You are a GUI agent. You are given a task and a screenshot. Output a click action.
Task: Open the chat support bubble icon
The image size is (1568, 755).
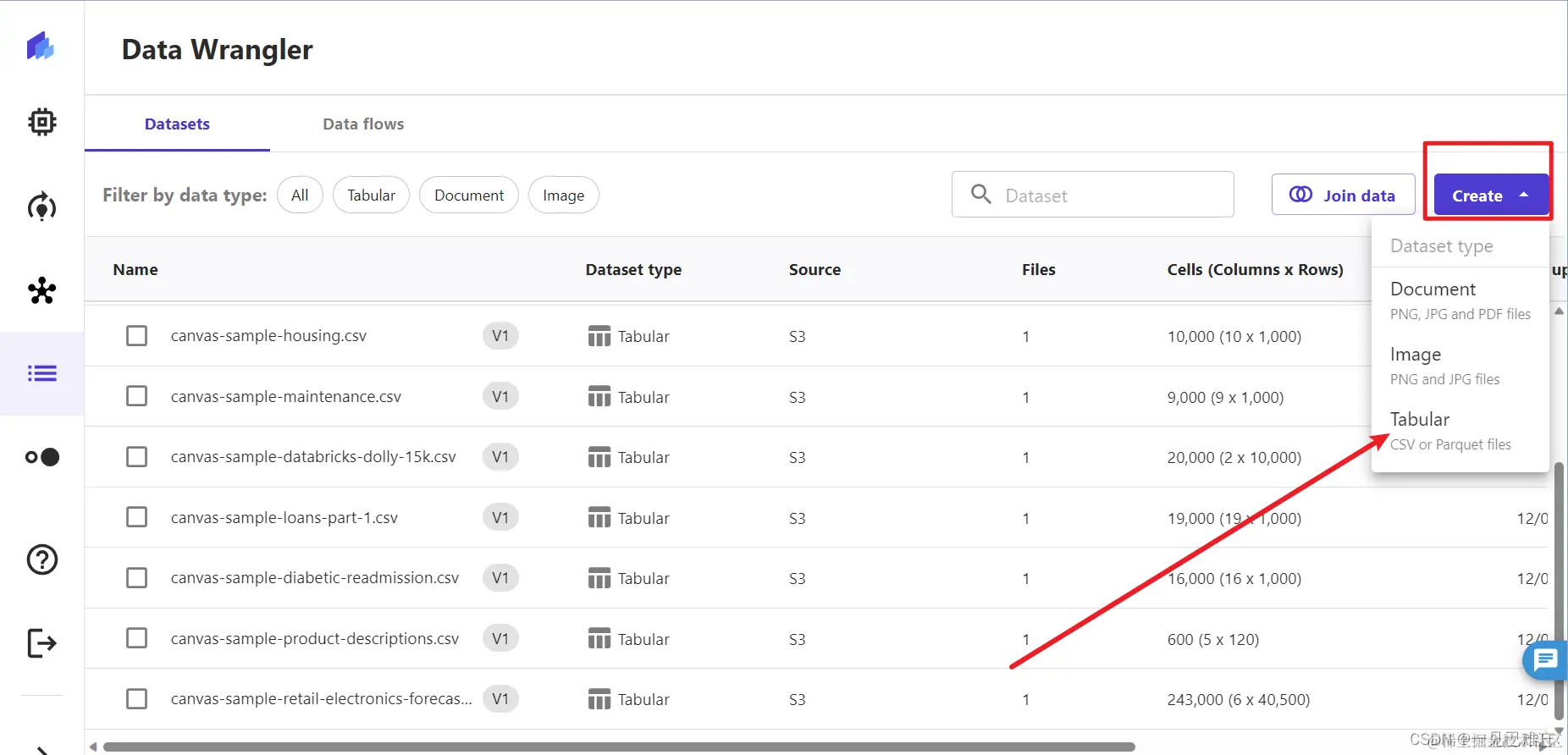coord(1545,660)
